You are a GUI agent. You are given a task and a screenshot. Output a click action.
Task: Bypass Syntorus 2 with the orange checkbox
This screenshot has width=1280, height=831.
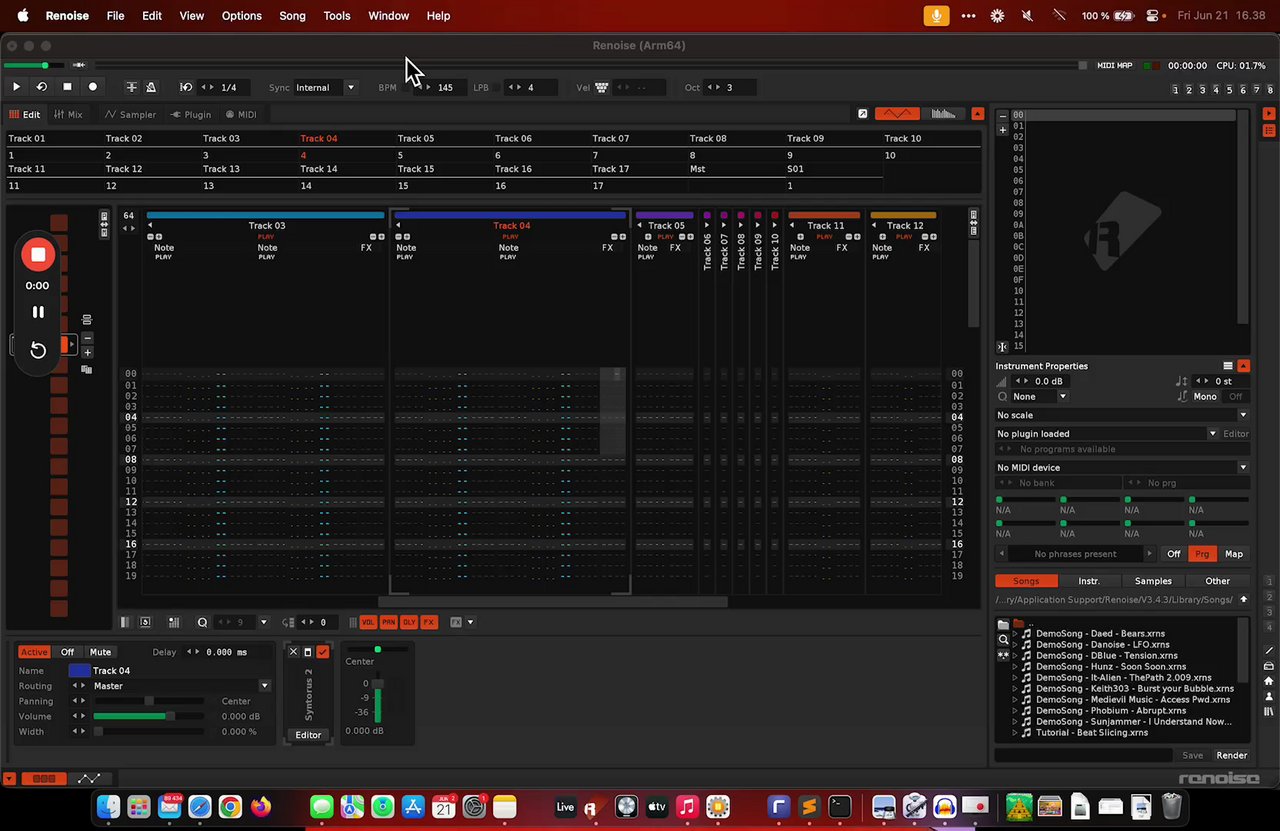coord(322,652)
